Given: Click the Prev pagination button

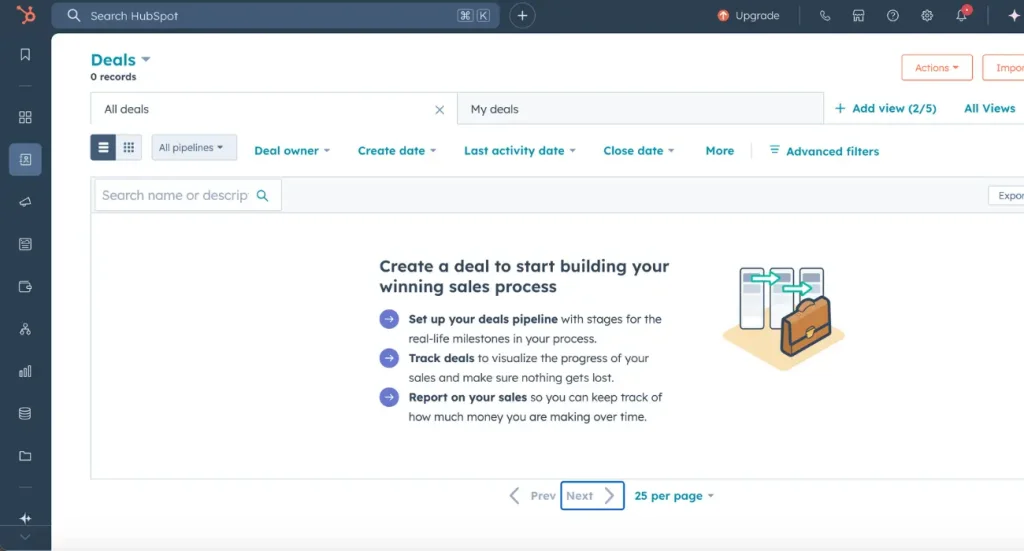Looking at the screenshot, I should [x=532, y=496].
